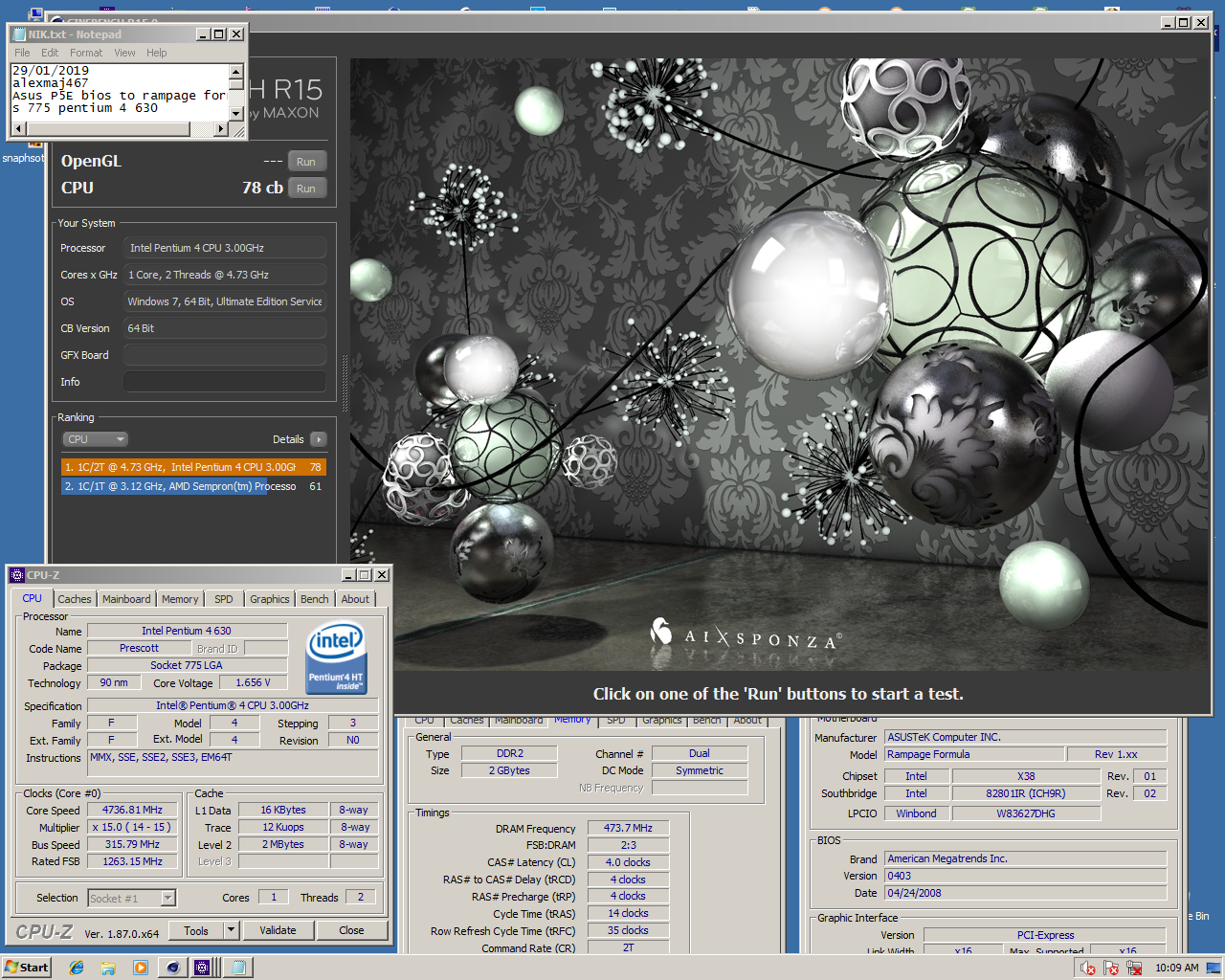Click the disconnected network tray icon
The height and width of the screenshot is (980, 1225).
point(1134,969)
